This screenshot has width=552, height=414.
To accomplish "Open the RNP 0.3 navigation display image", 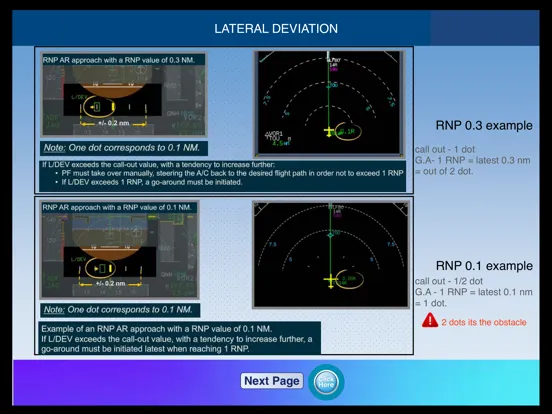I will (x=329, y=104).
